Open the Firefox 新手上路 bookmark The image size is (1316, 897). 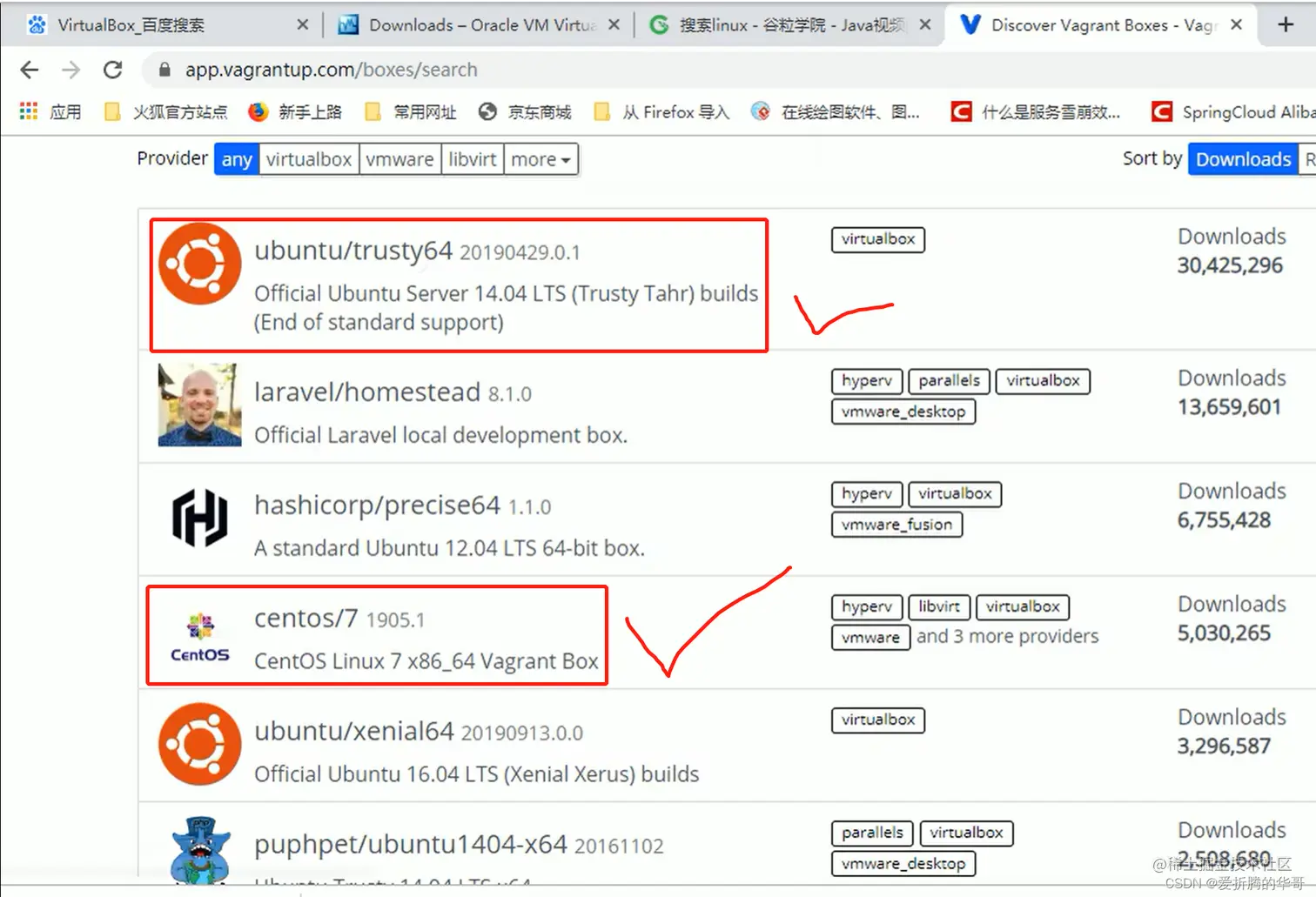tap(295, 111)
